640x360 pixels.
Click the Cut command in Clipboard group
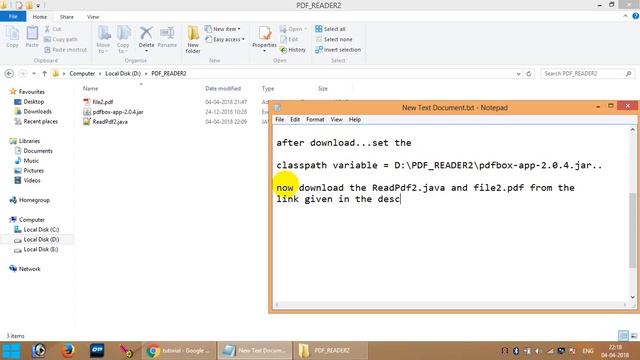pyautogui.click(x=53, y=29)
